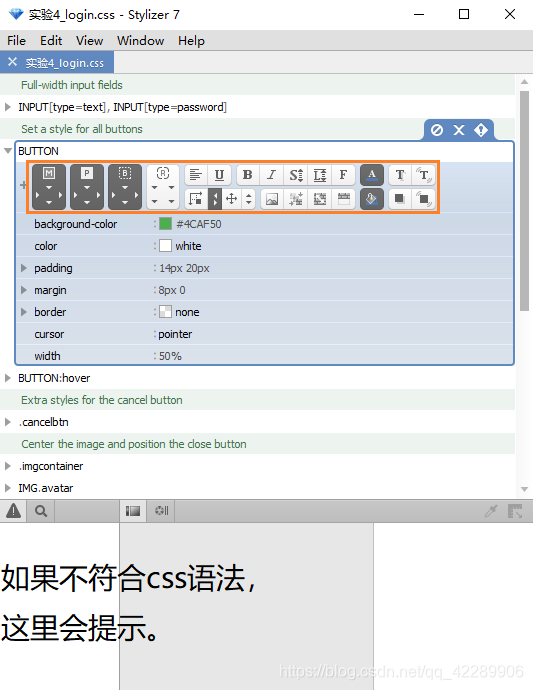Click the background-repeat tile icon

pyautogui.click(x=320, y=199)
